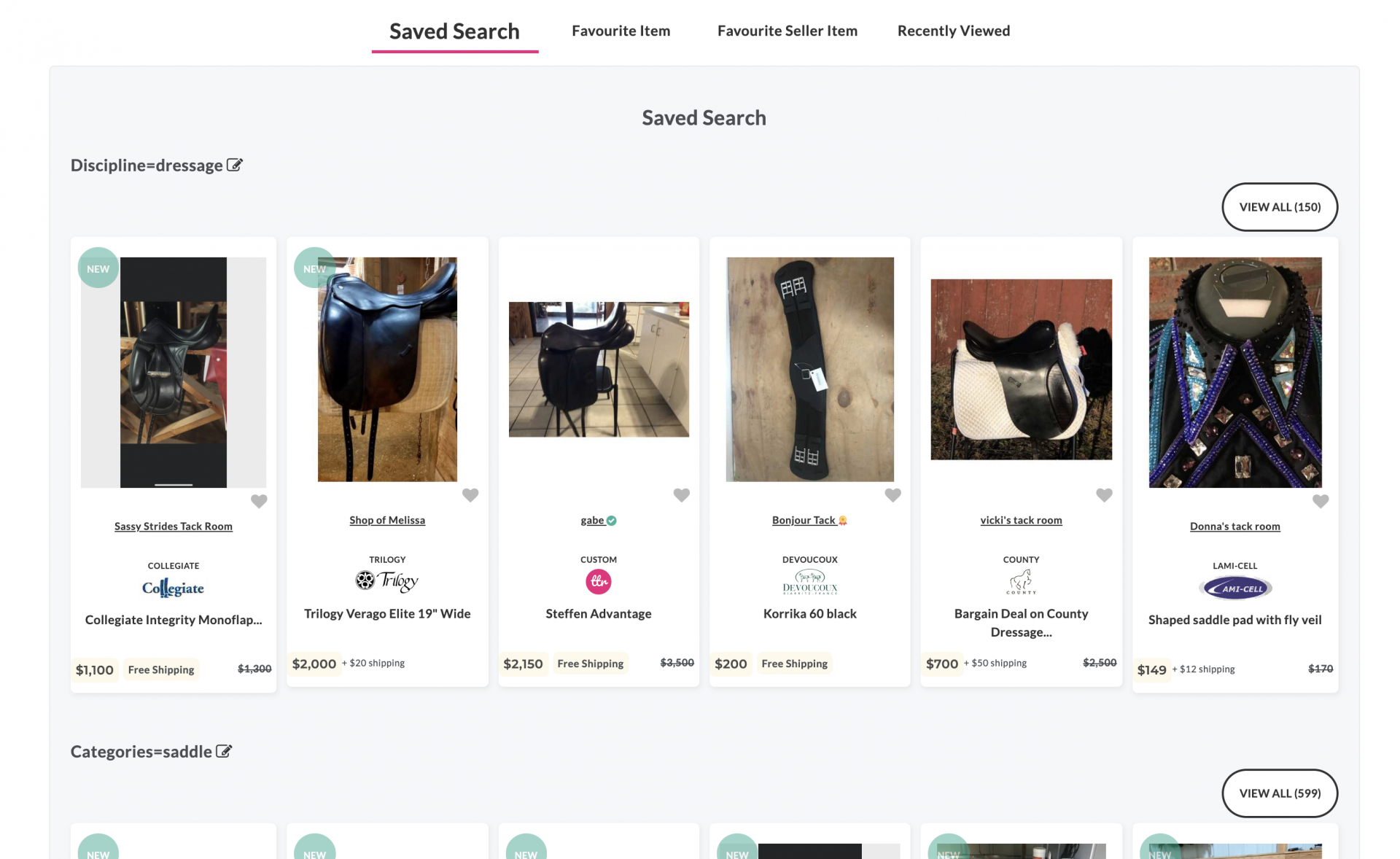The width and height of the screenshot is (1400, 859).
Task: Click the Trilogy brand logo
Action: coord(387,581)
